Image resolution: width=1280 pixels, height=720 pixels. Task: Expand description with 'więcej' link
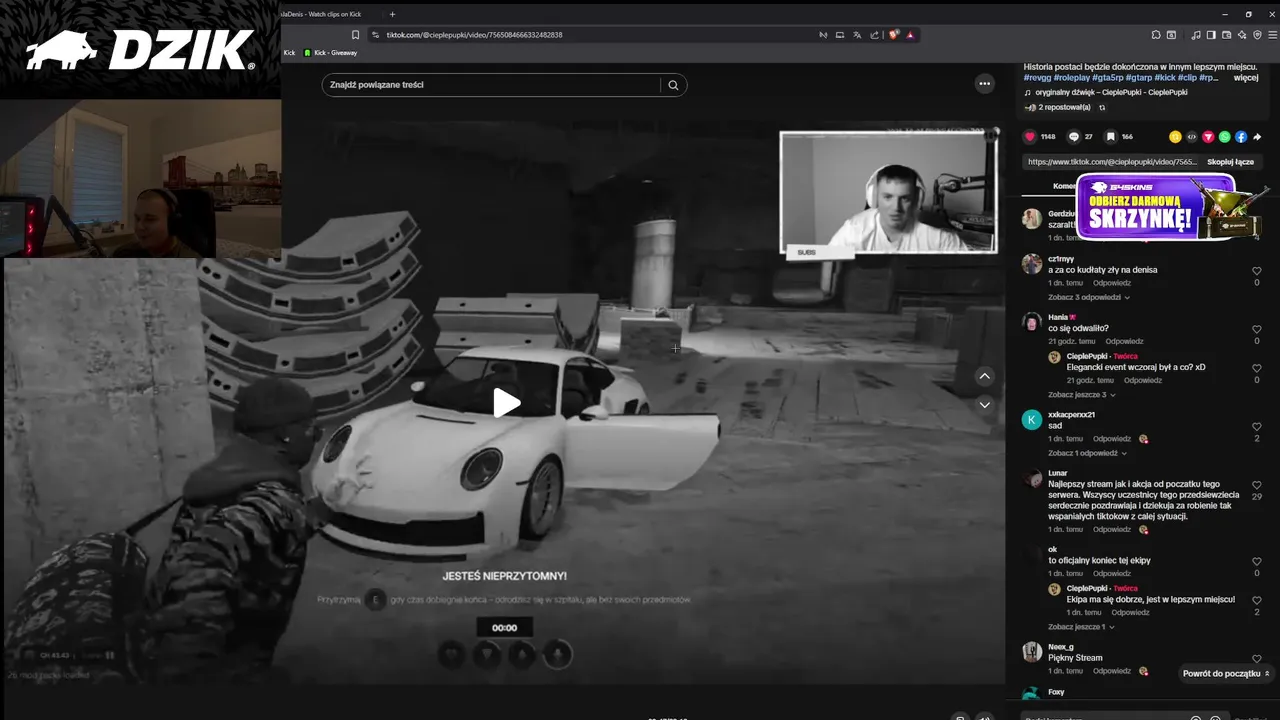point(1246,77)
